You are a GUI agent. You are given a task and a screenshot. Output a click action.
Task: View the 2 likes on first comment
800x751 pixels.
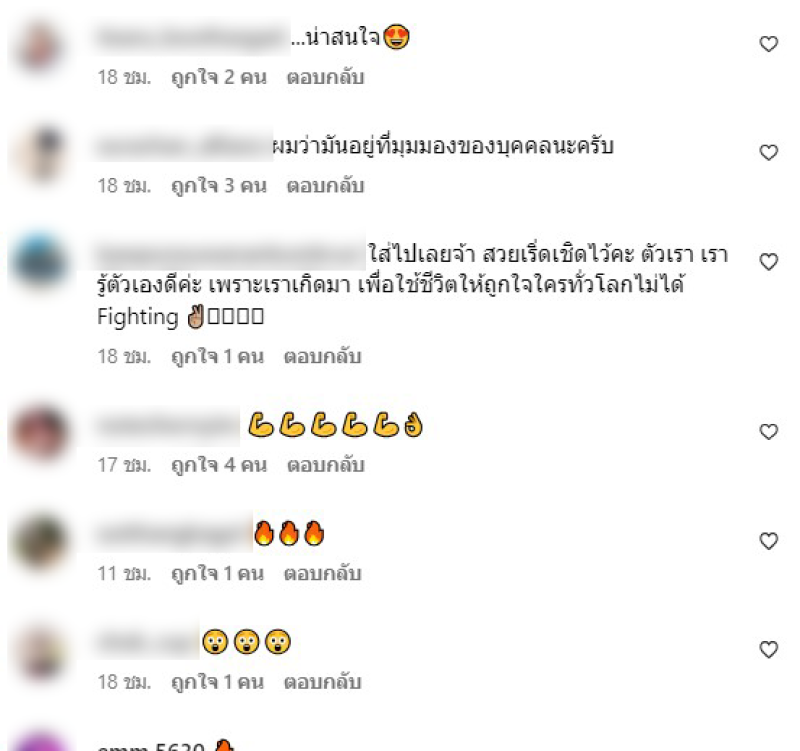tap(219, 78)
